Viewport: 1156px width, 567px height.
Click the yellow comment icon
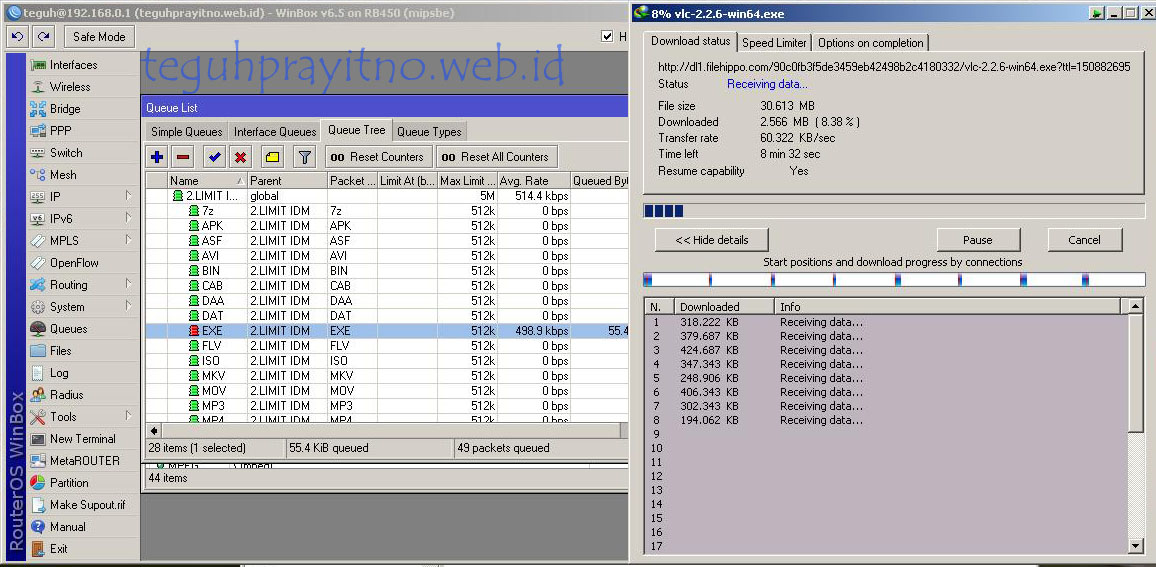(272, 156)
